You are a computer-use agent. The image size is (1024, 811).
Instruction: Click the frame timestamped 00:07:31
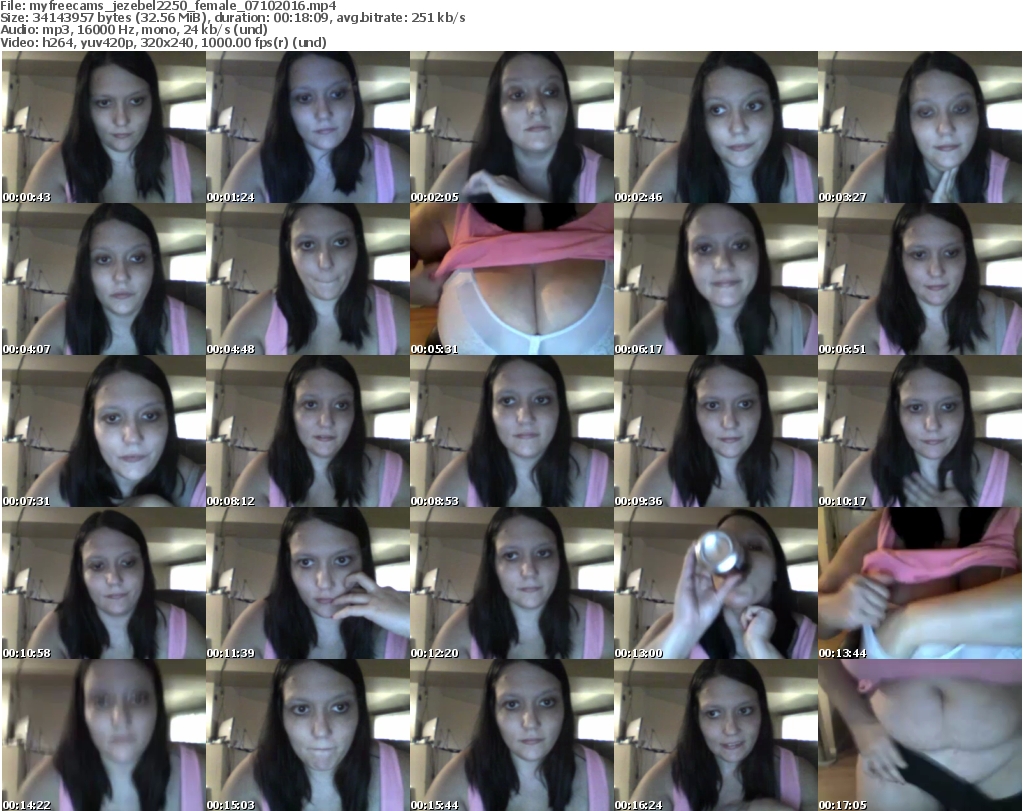[x=103, y=431]
